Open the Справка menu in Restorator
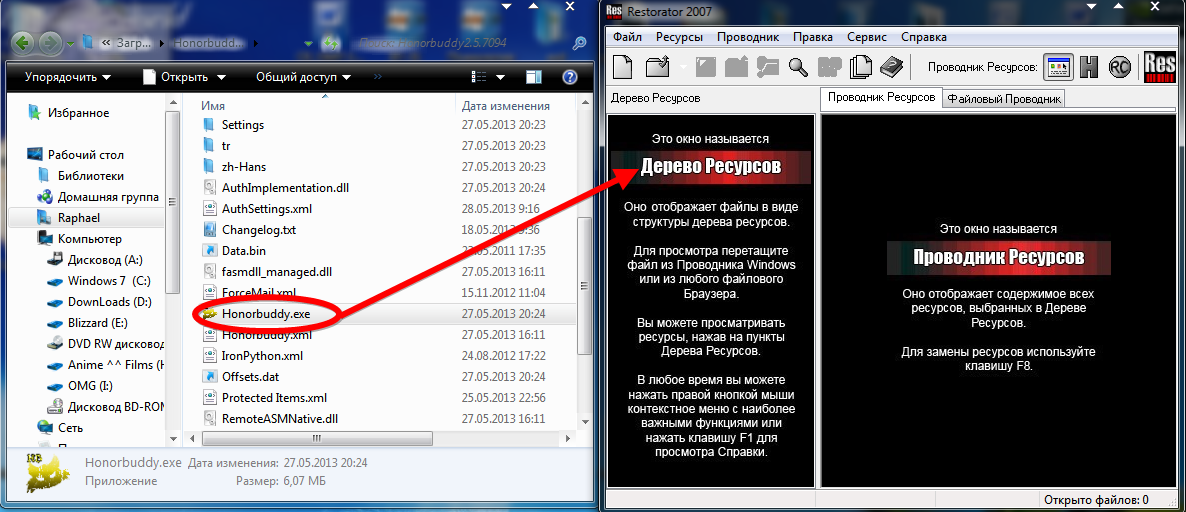 pos(924,36)
